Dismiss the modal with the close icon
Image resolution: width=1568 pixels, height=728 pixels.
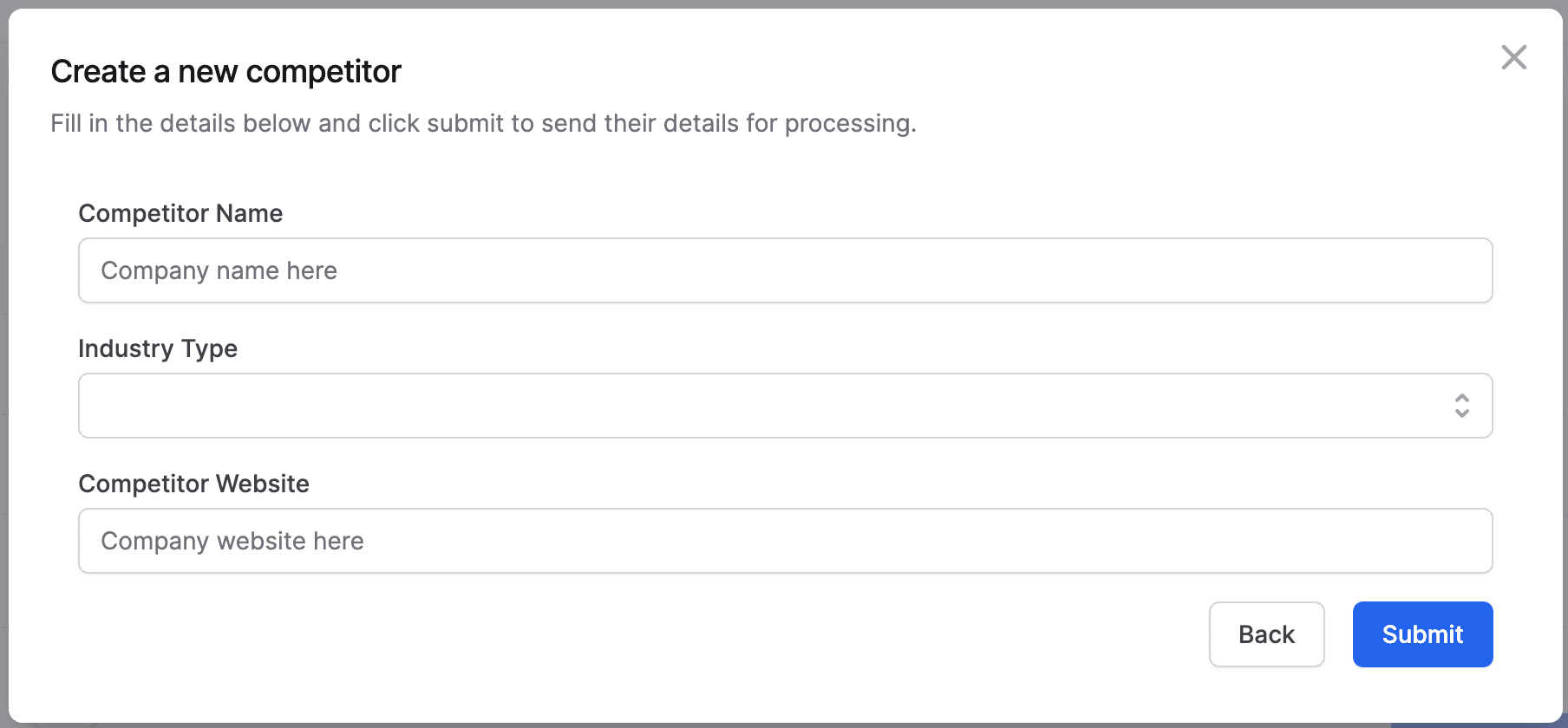[1513, 57]
